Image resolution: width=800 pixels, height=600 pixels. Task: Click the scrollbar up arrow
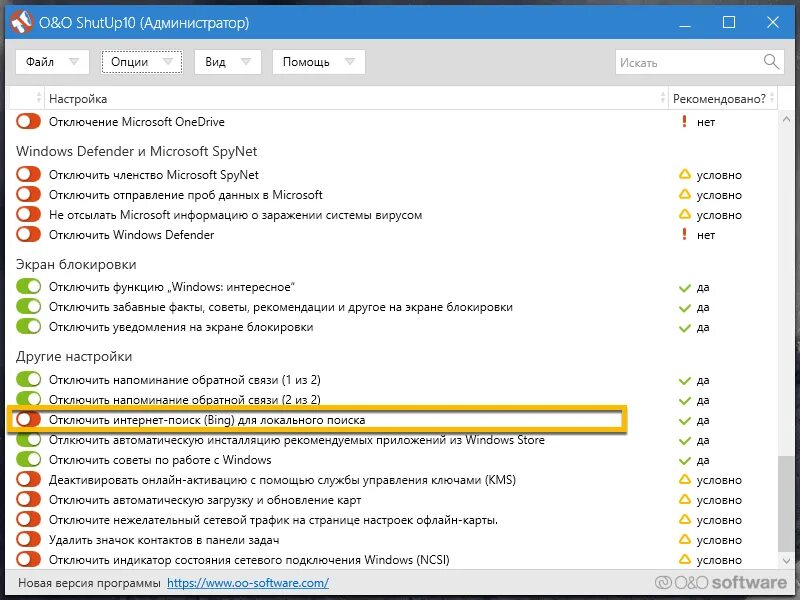pyautogui.click(x=785, y=119)
